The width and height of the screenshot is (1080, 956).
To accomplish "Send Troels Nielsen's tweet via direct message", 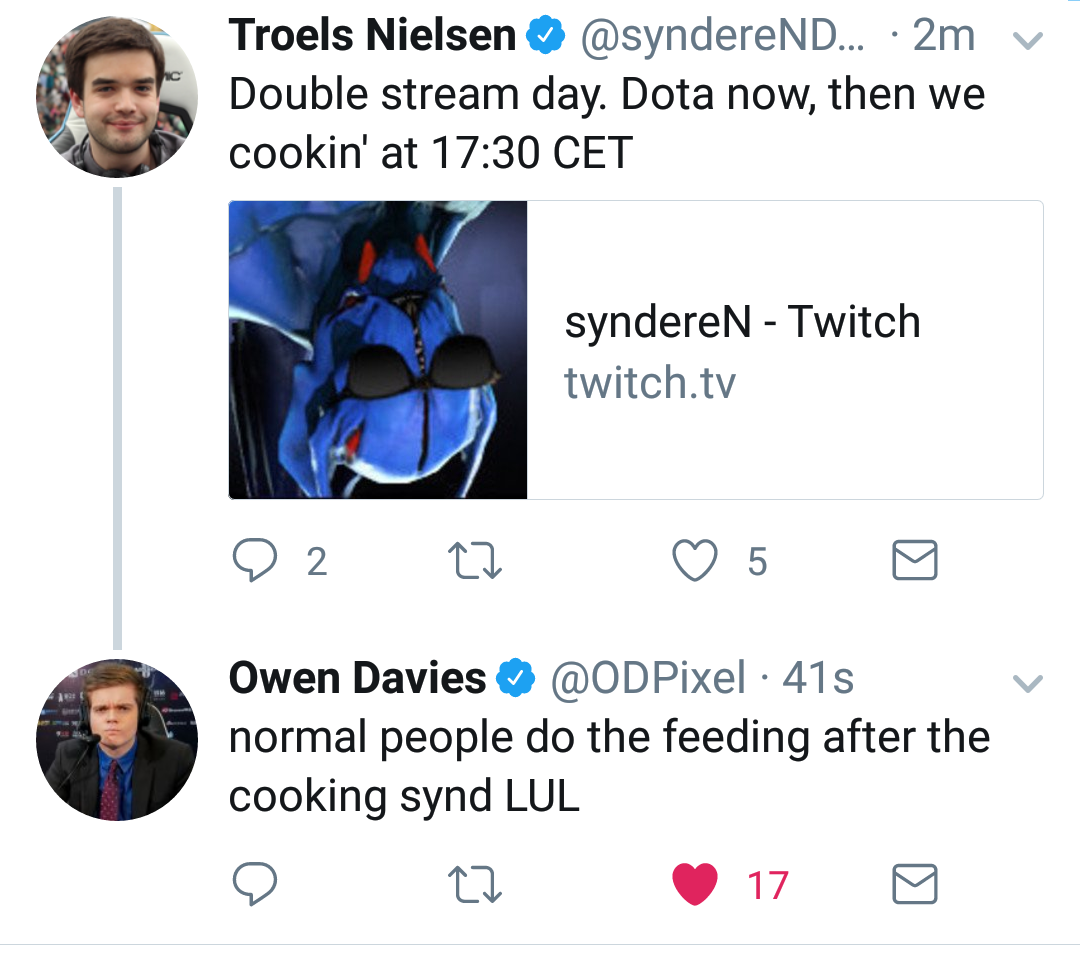I will click(x=914, y=561).
